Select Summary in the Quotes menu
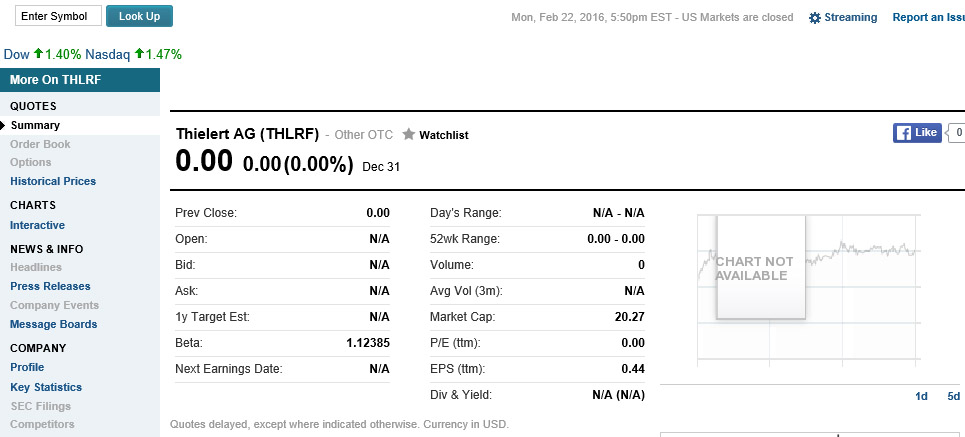Viewport: 965px width, 437px height. coord(35,125)
